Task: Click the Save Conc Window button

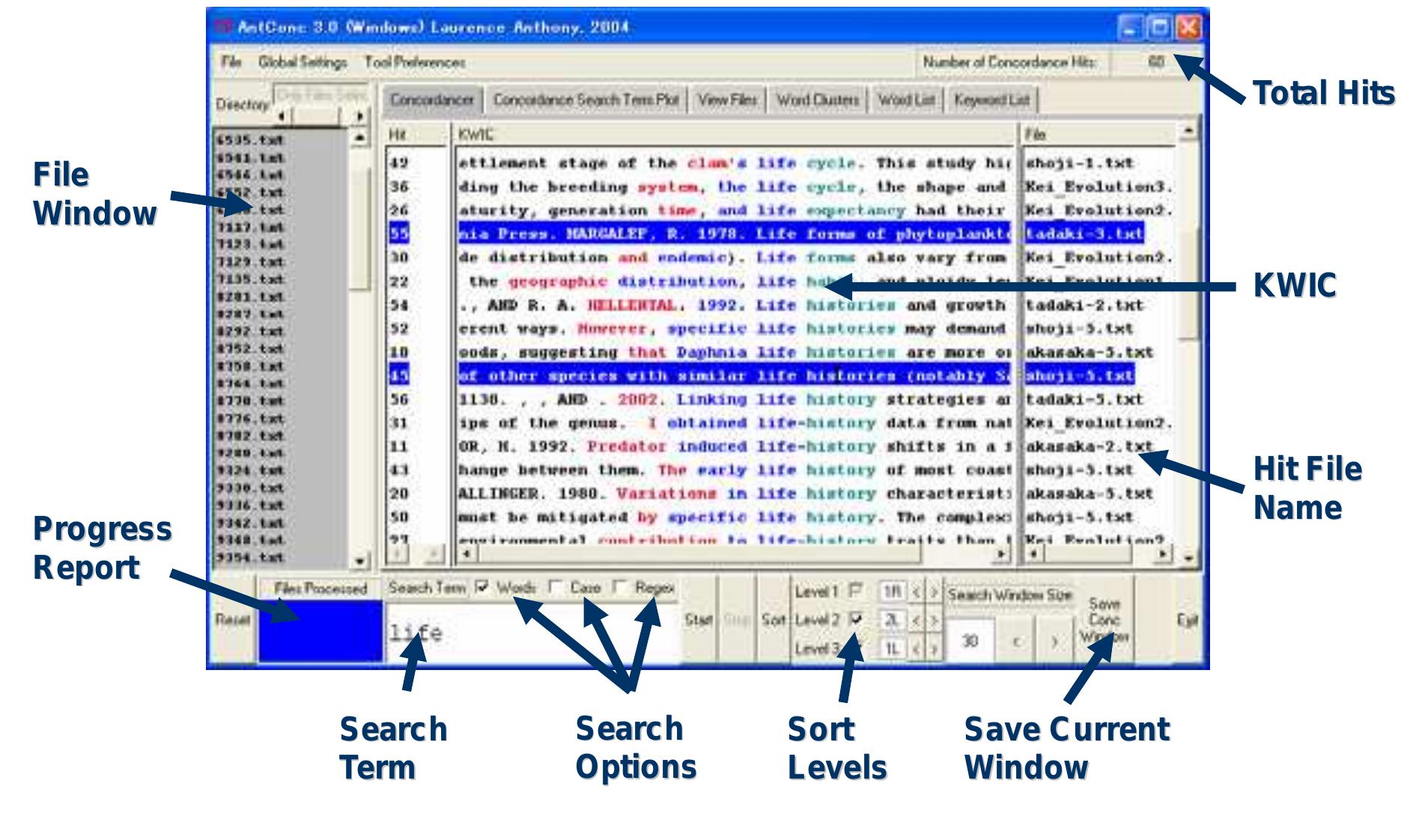Action: 1104,620
